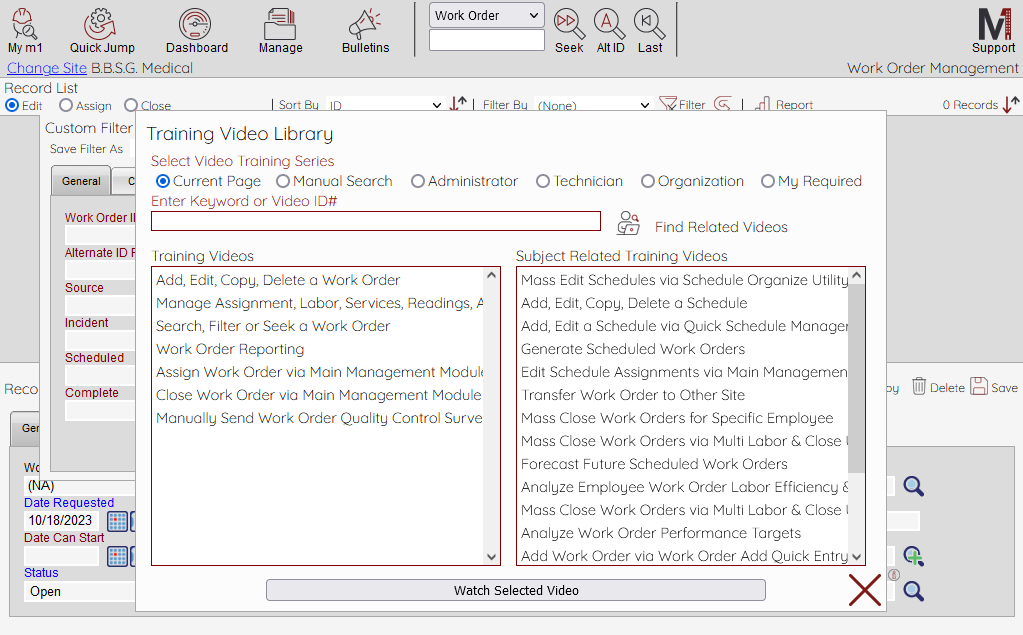1023x635 pixels.
Task: Select 'Work Order Reporting' training video
Action: (230, 349)
